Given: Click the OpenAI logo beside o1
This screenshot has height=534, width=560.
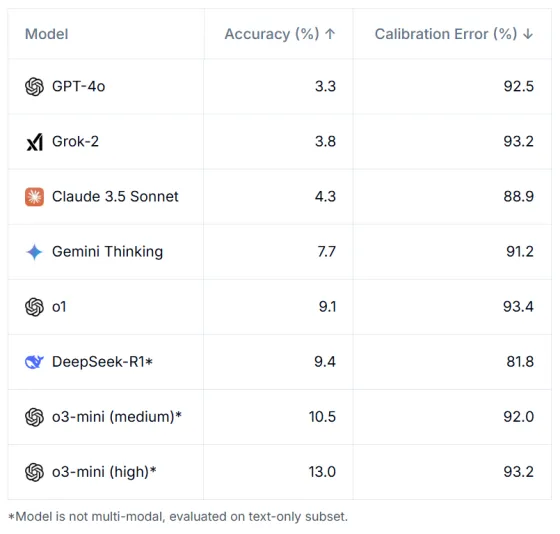Looking at the screenshot, I should (34, 307).
